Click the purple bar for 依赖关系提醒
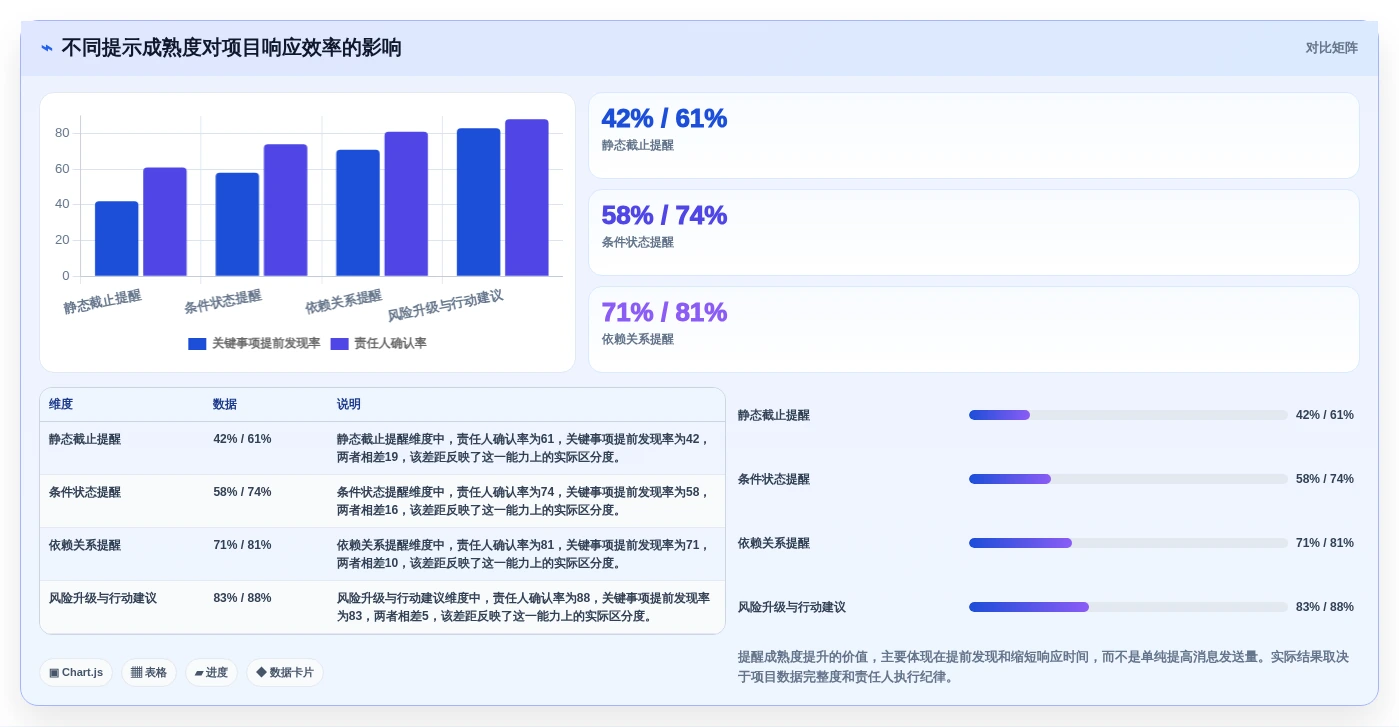1399x727 pixels. pos(406,204)
